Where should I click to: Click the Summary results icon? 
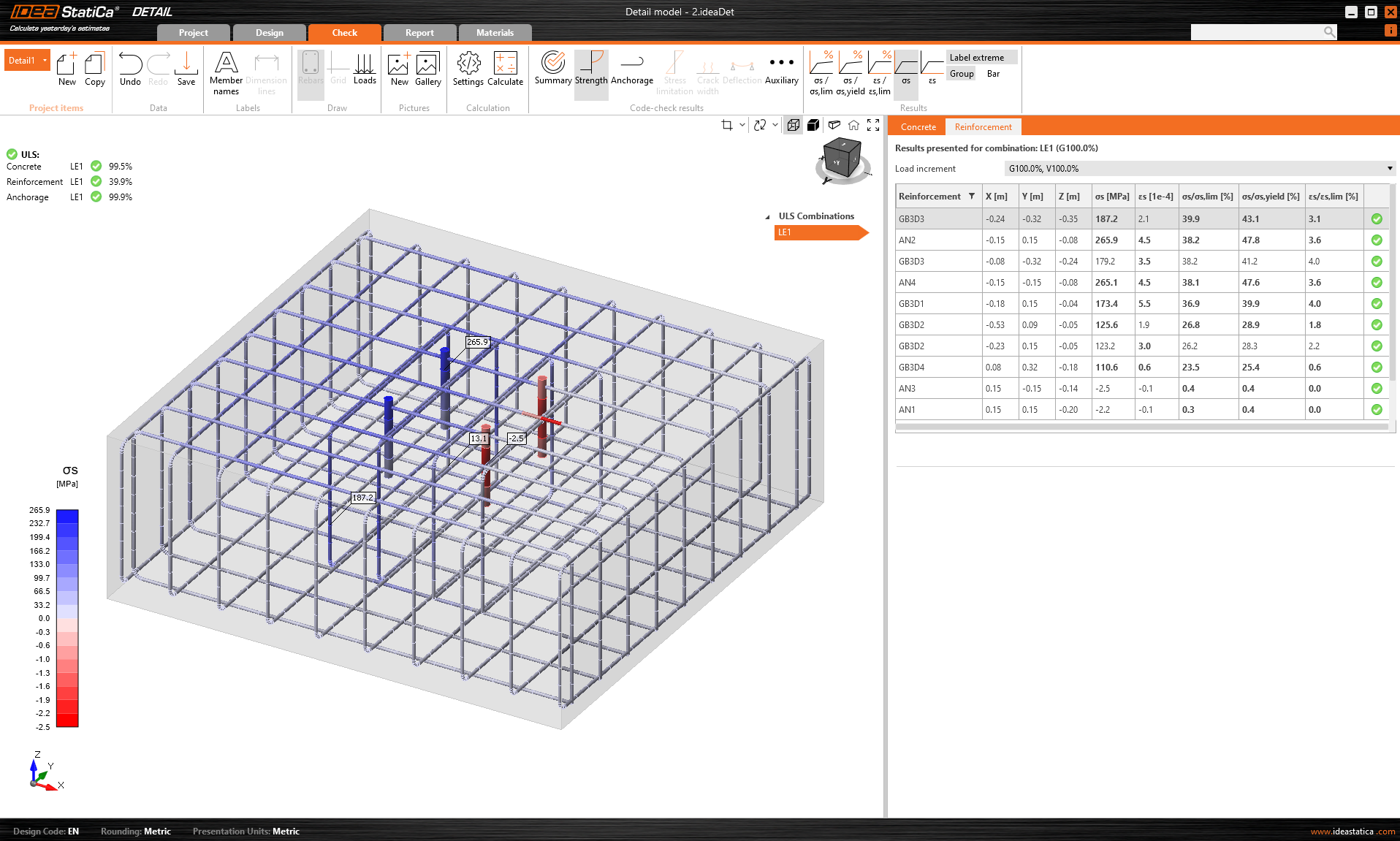coord(553,69)
